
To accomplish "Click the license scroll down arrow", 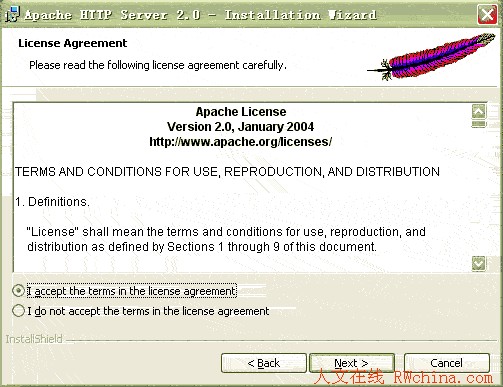I will click(479, 264).
